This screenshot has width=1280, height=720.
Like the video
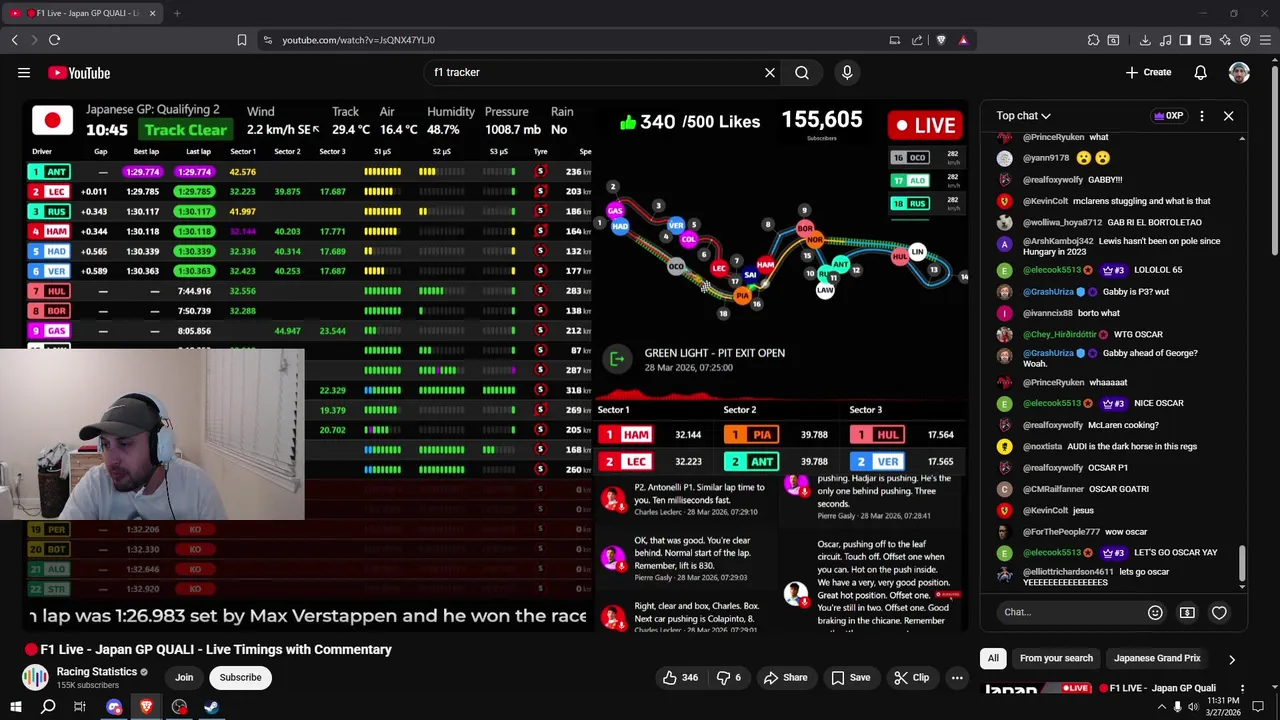point(679,678)
